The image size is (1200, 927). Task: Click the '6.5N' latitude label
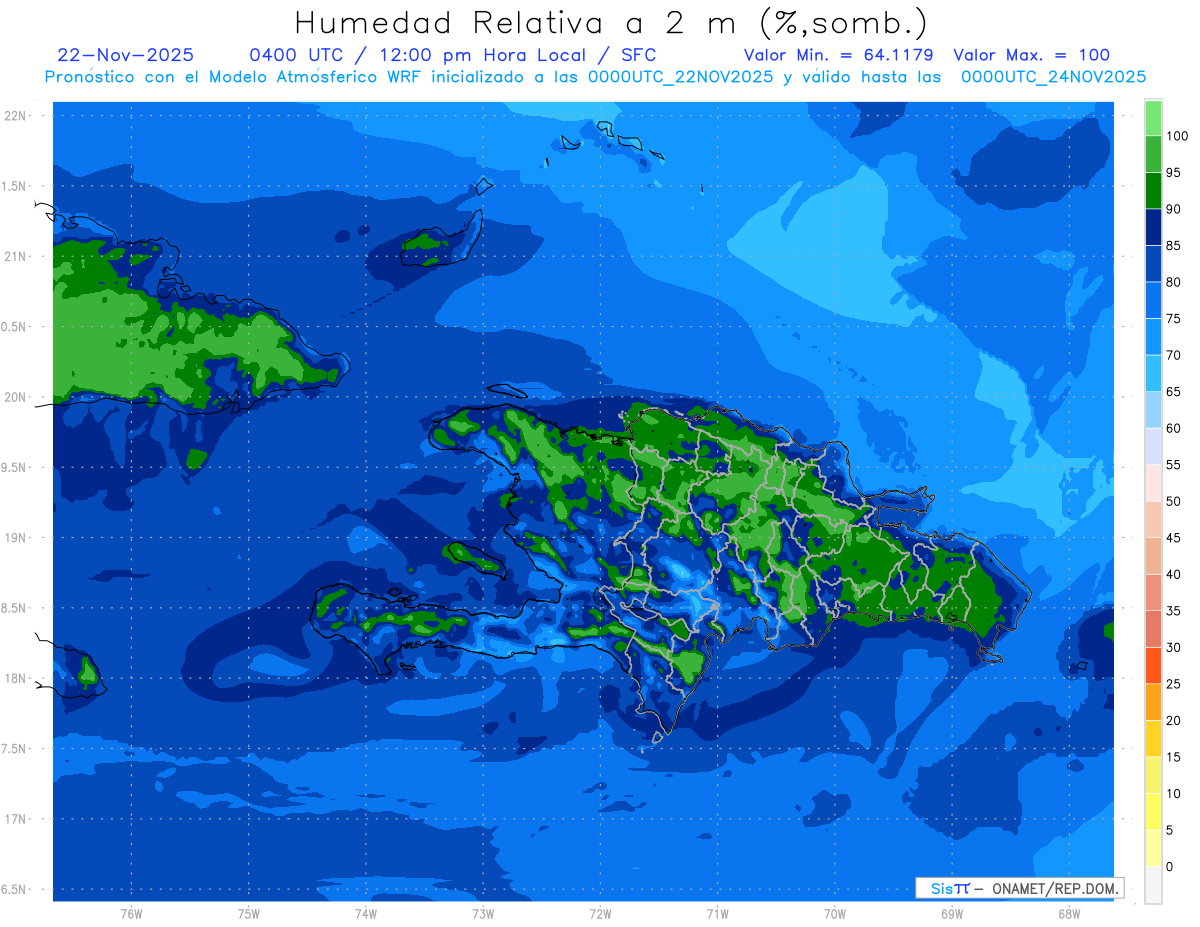(15, 889)
